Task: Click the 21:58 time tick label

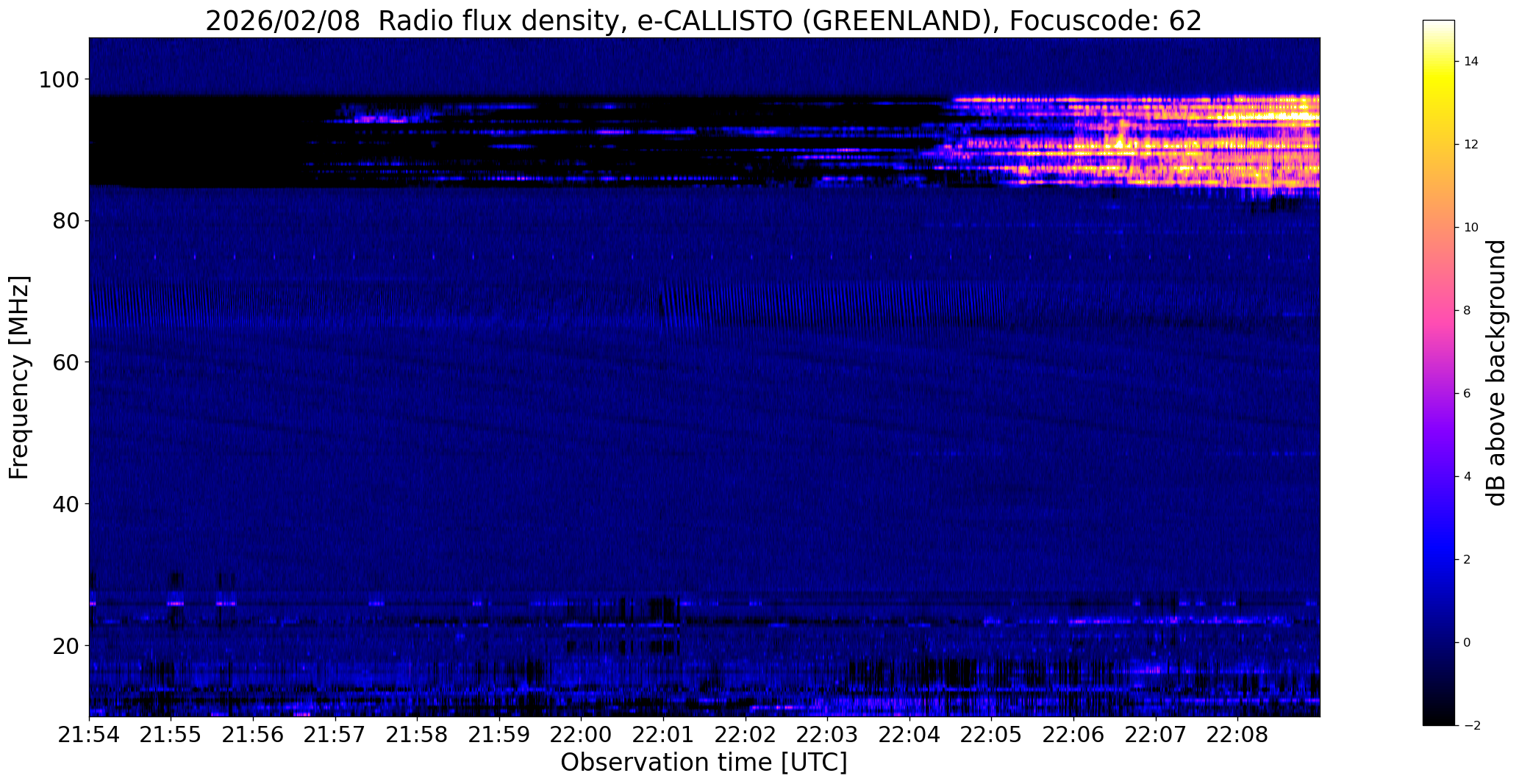Action: 417,734
